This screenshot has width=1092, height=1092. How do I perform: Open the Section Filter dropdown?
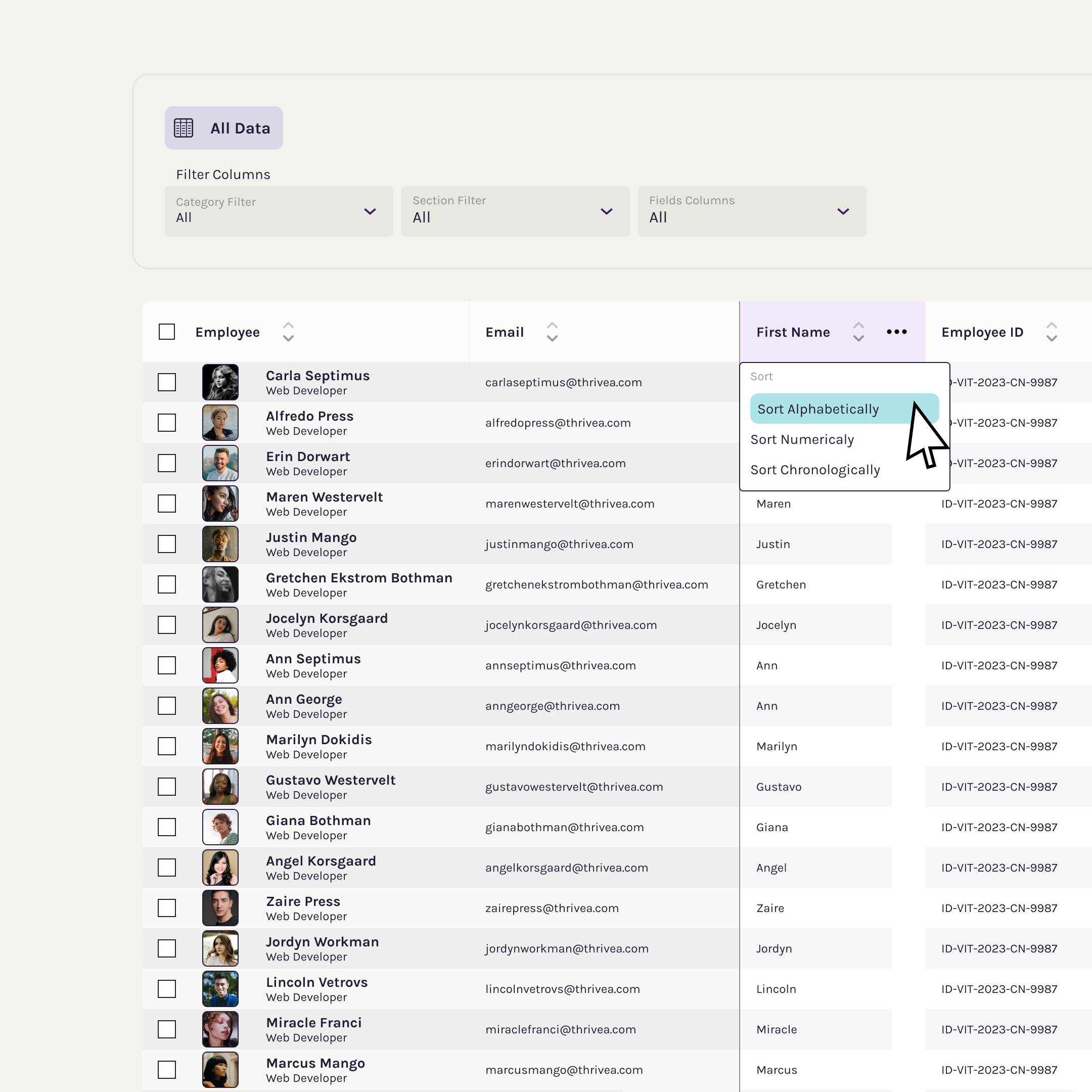(515, 211)
